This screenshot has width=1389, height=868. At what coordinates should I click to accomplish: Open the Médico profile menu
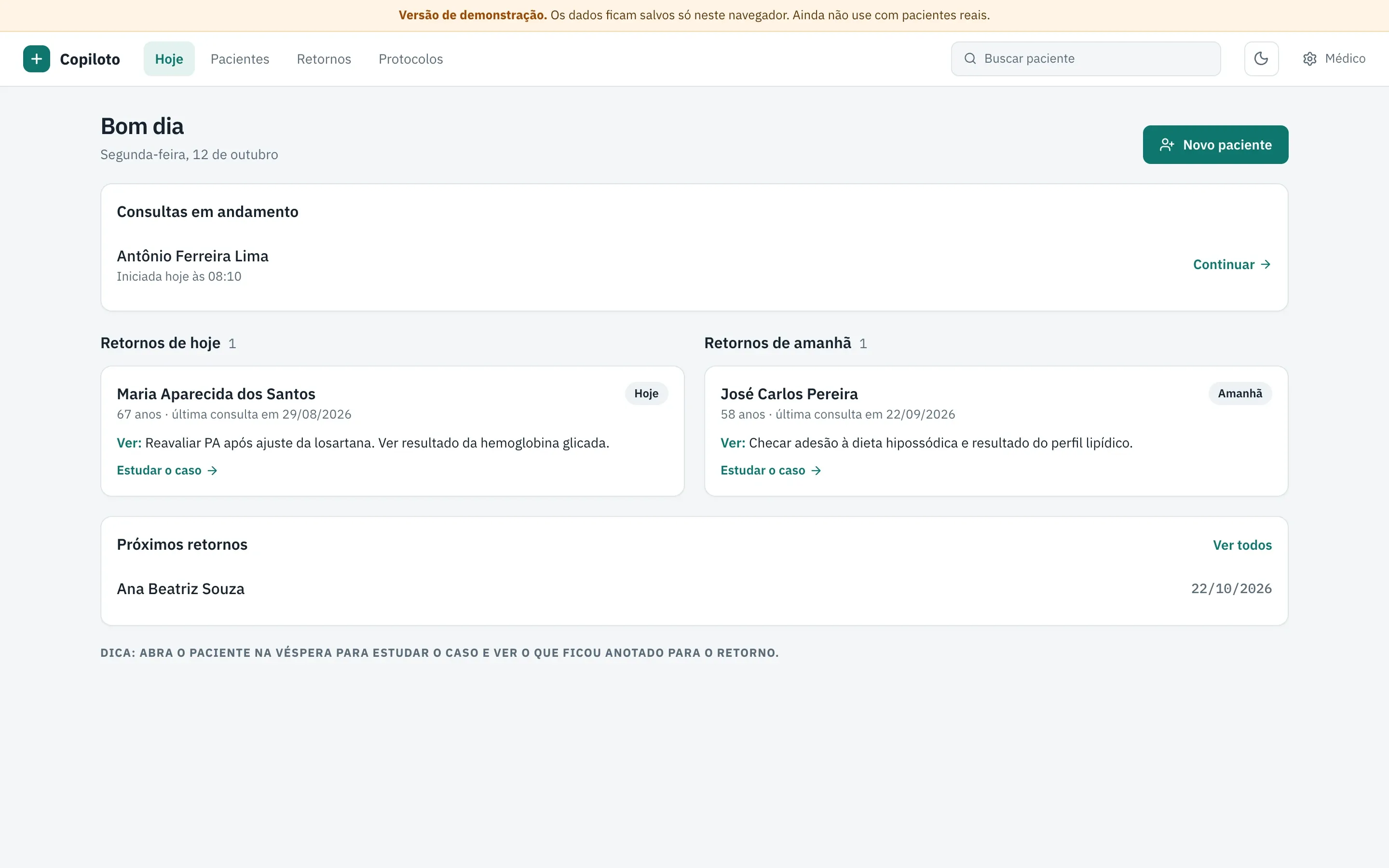point(1334,58)
